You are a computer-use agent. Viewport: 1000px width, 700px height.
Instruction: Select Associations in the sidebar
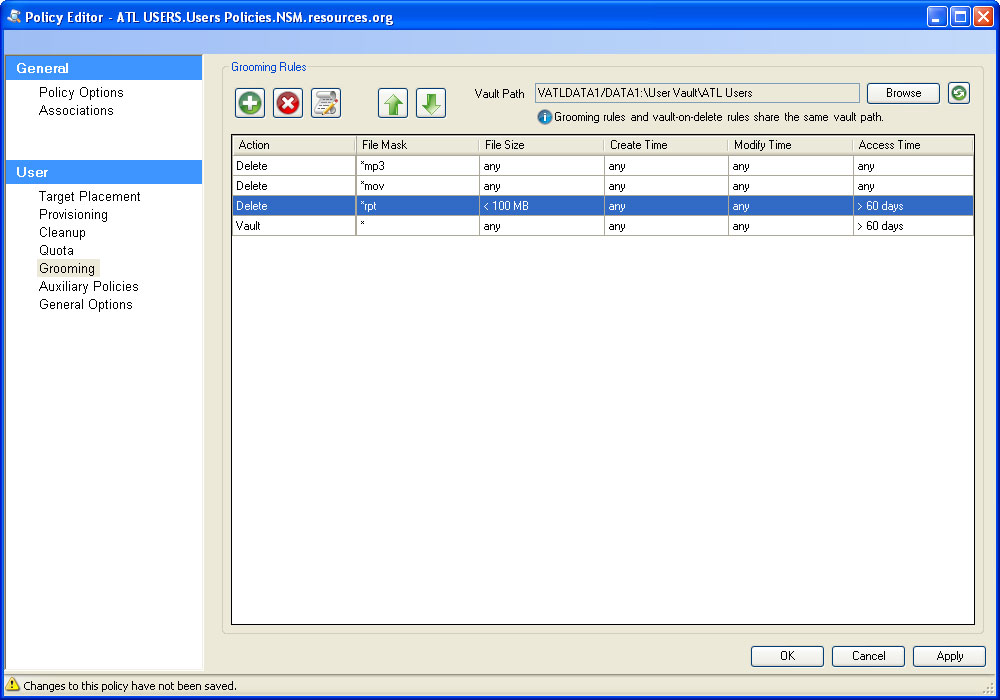[x=76, y=110]
